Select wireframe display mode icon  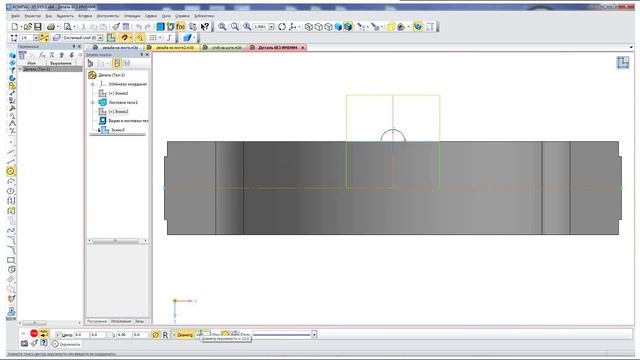309,27
